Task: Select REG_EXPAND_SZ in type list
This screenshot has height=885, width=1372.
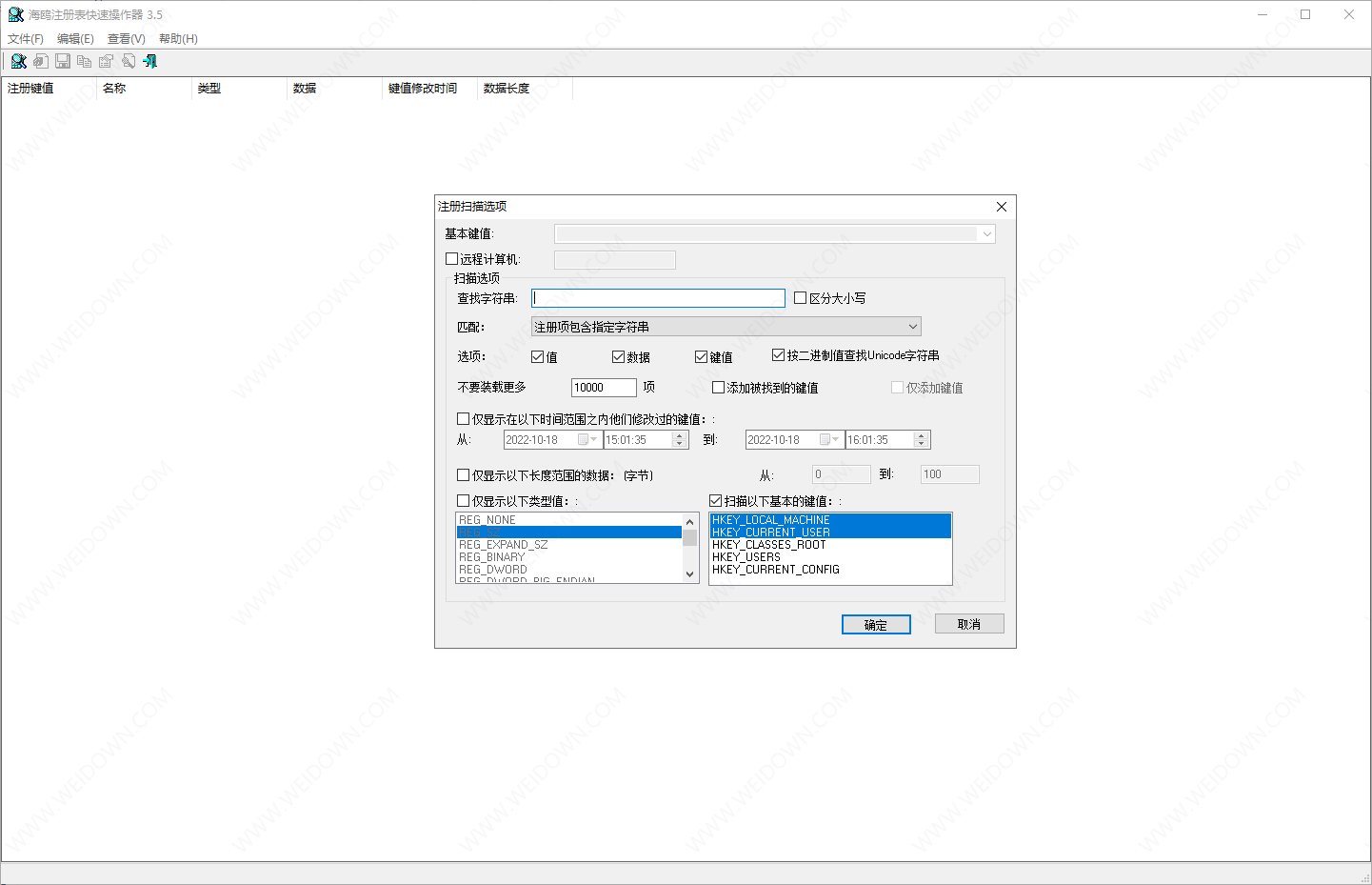Action: [x=569, y=545]
